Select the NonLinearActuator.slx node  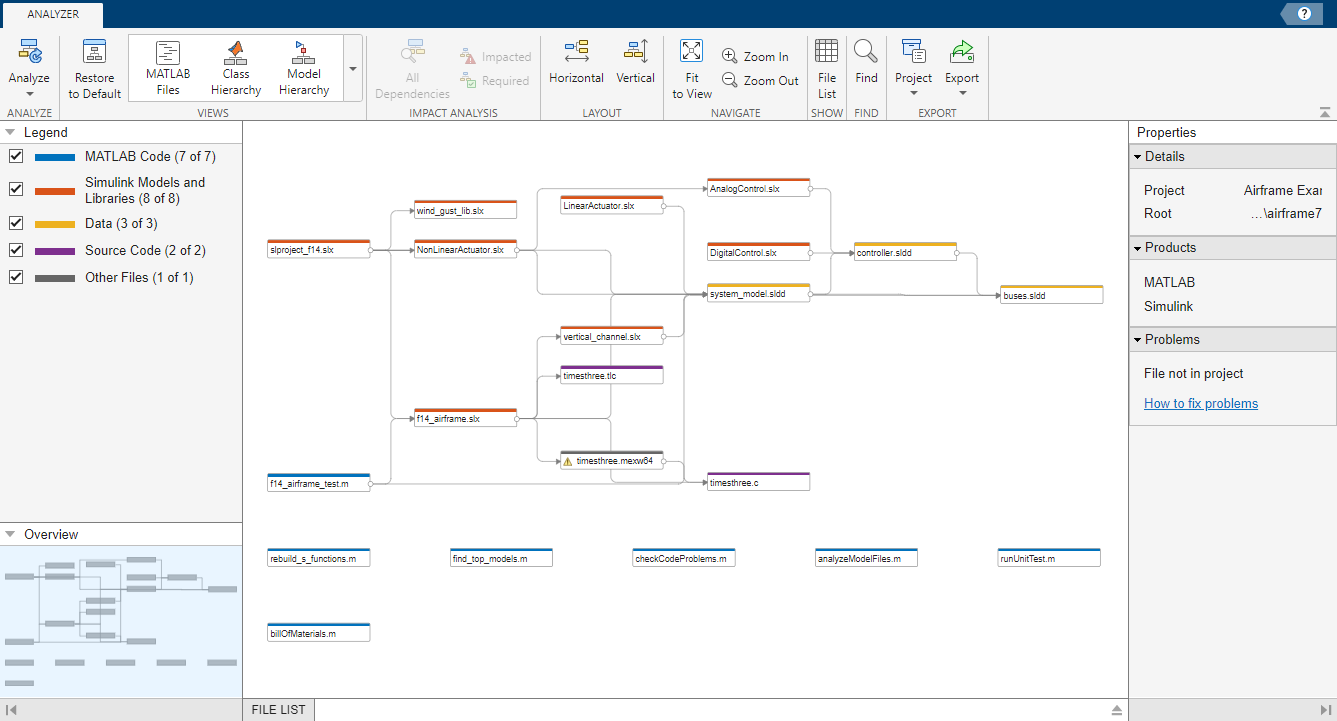click(465, 250)
